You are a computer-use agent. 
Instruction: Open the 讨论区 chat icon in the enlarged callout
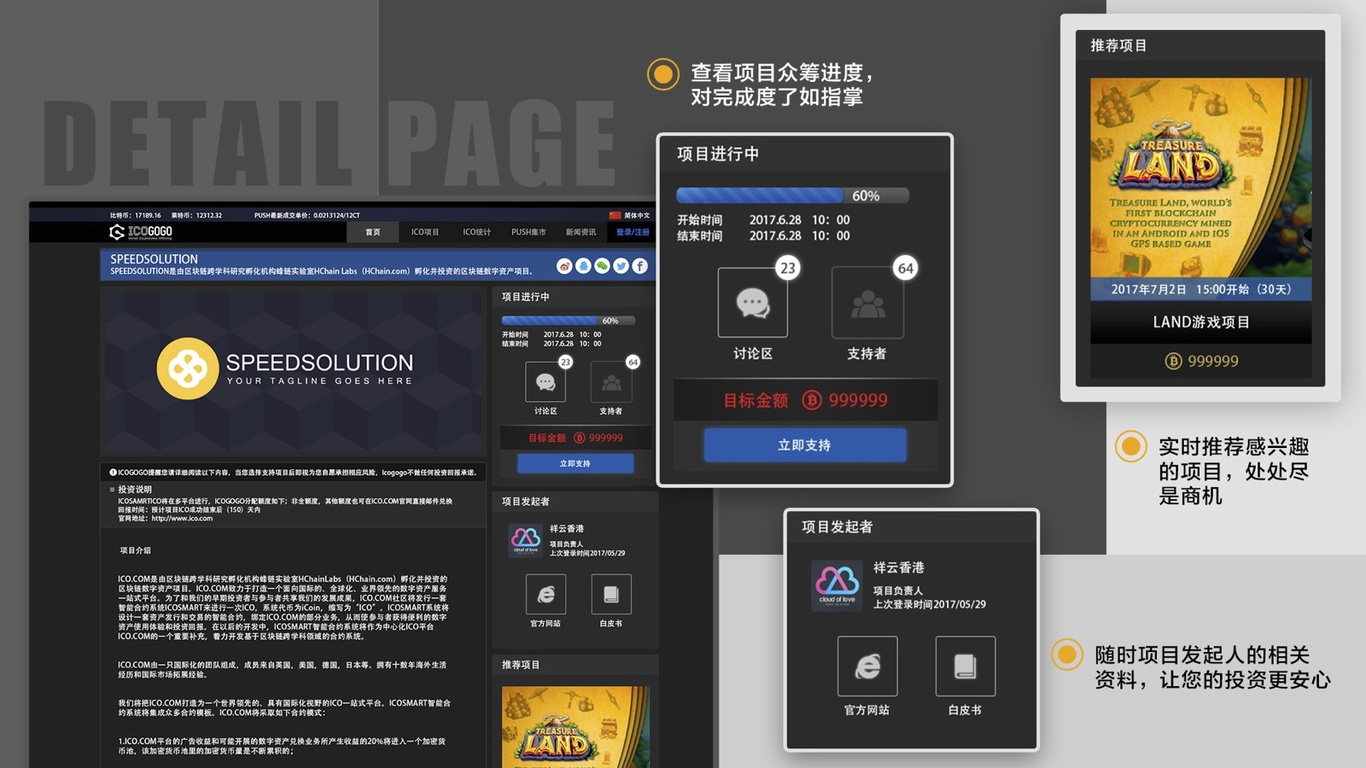coord(753,303)
